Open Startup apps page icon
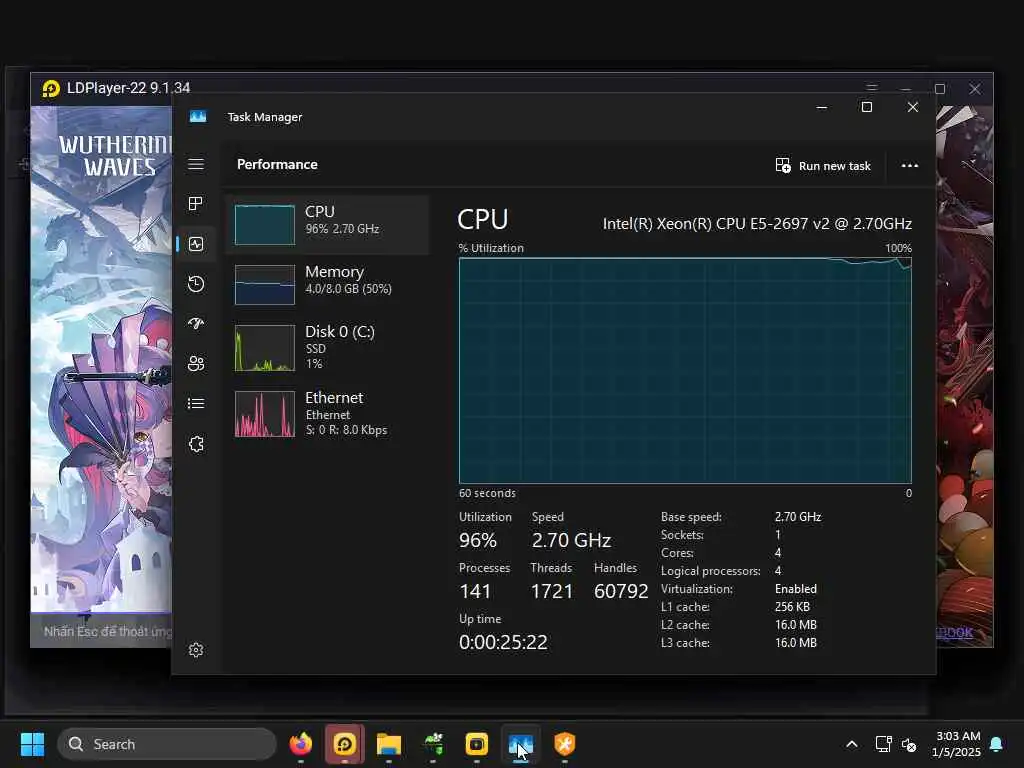 (x=196, y=323)
